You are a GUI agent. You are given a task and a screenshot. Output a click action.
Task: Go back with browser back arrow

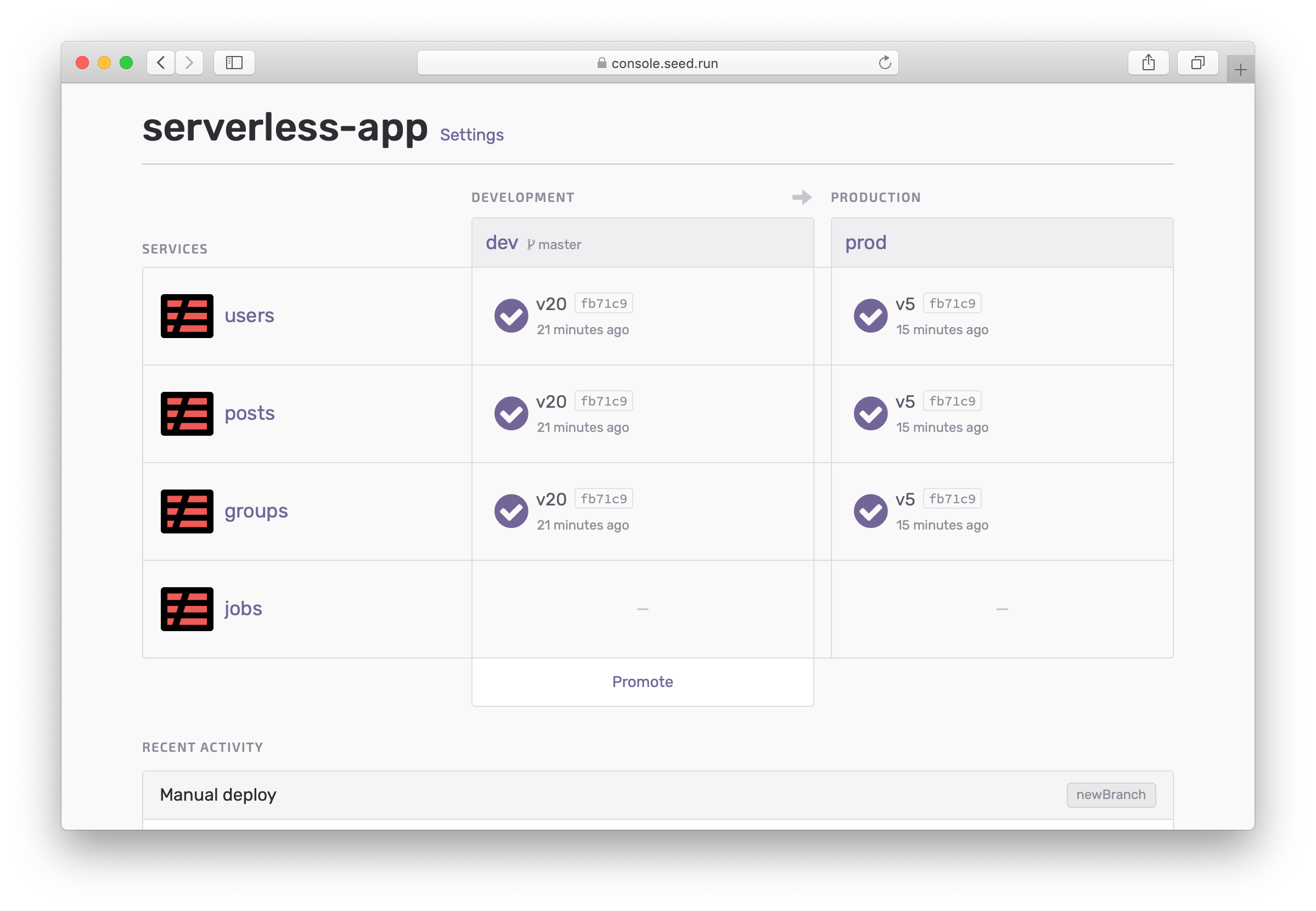161,63
